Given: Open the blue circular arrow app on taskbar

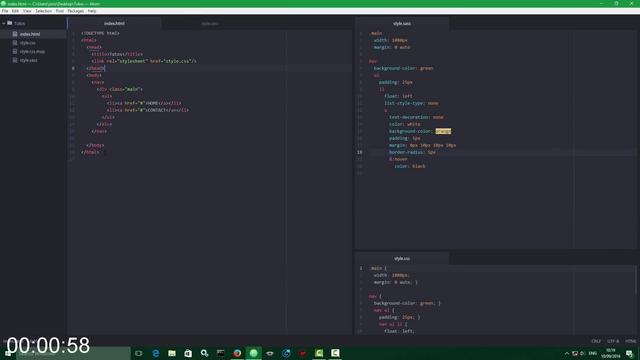Looking at the screenshot, I should 286,353.
